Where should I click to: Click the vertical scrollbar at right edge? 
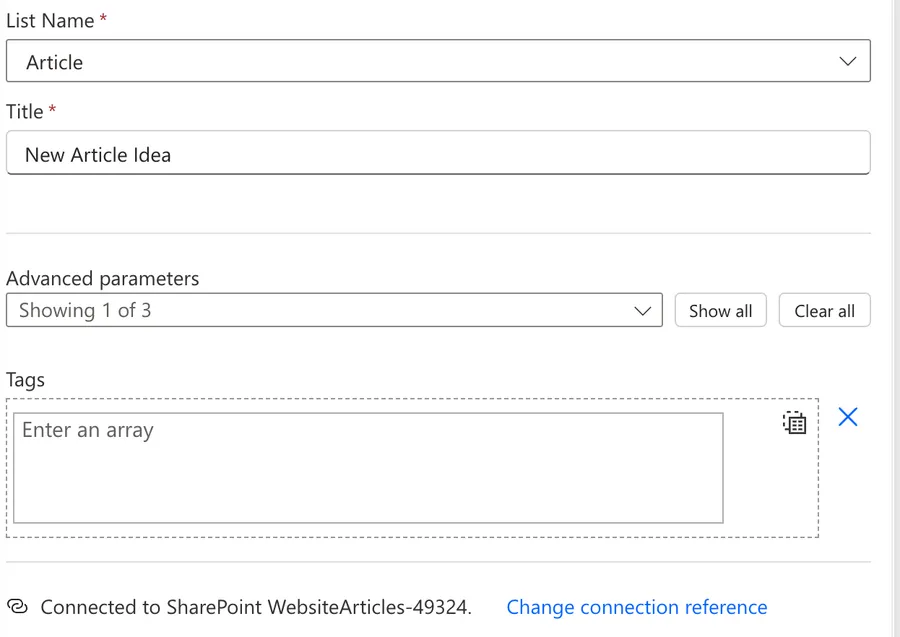896,318
